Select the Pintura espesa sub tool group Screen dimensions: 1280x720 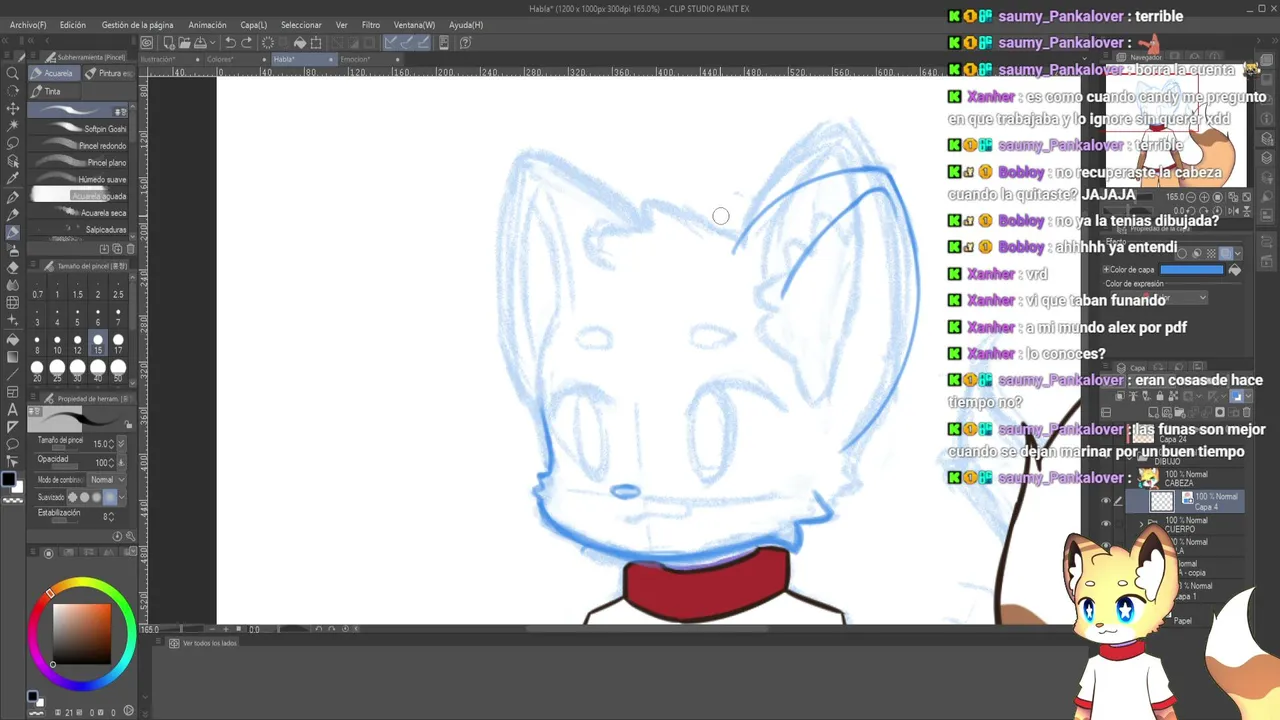coord(108,73)
